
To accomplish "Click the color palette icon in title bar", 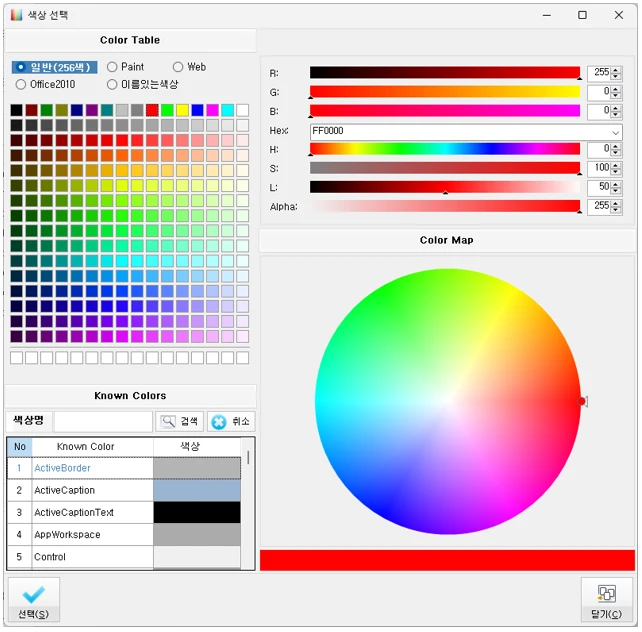I will (16, 15).
